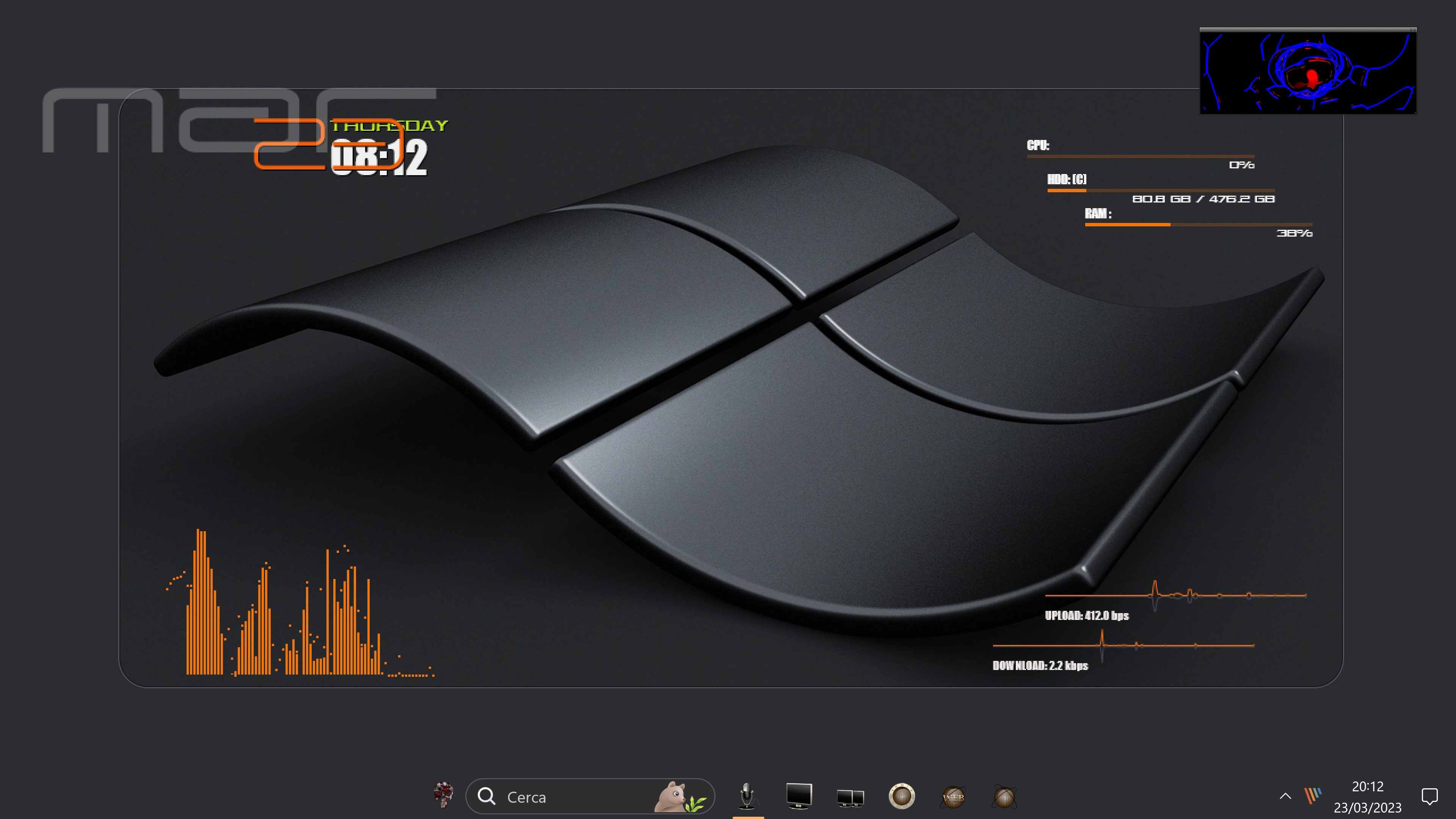Click the magnifier icon in Cerca box

[486, 796]
